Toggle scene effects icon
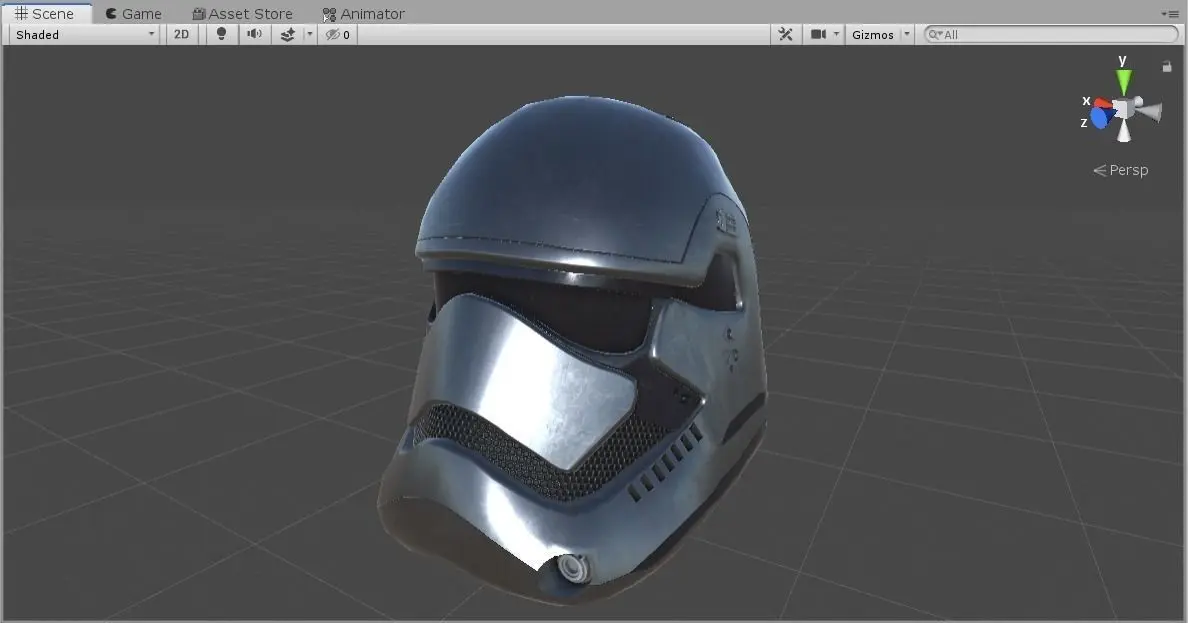This screenshot has height=623, width=1188. [288, 34]
